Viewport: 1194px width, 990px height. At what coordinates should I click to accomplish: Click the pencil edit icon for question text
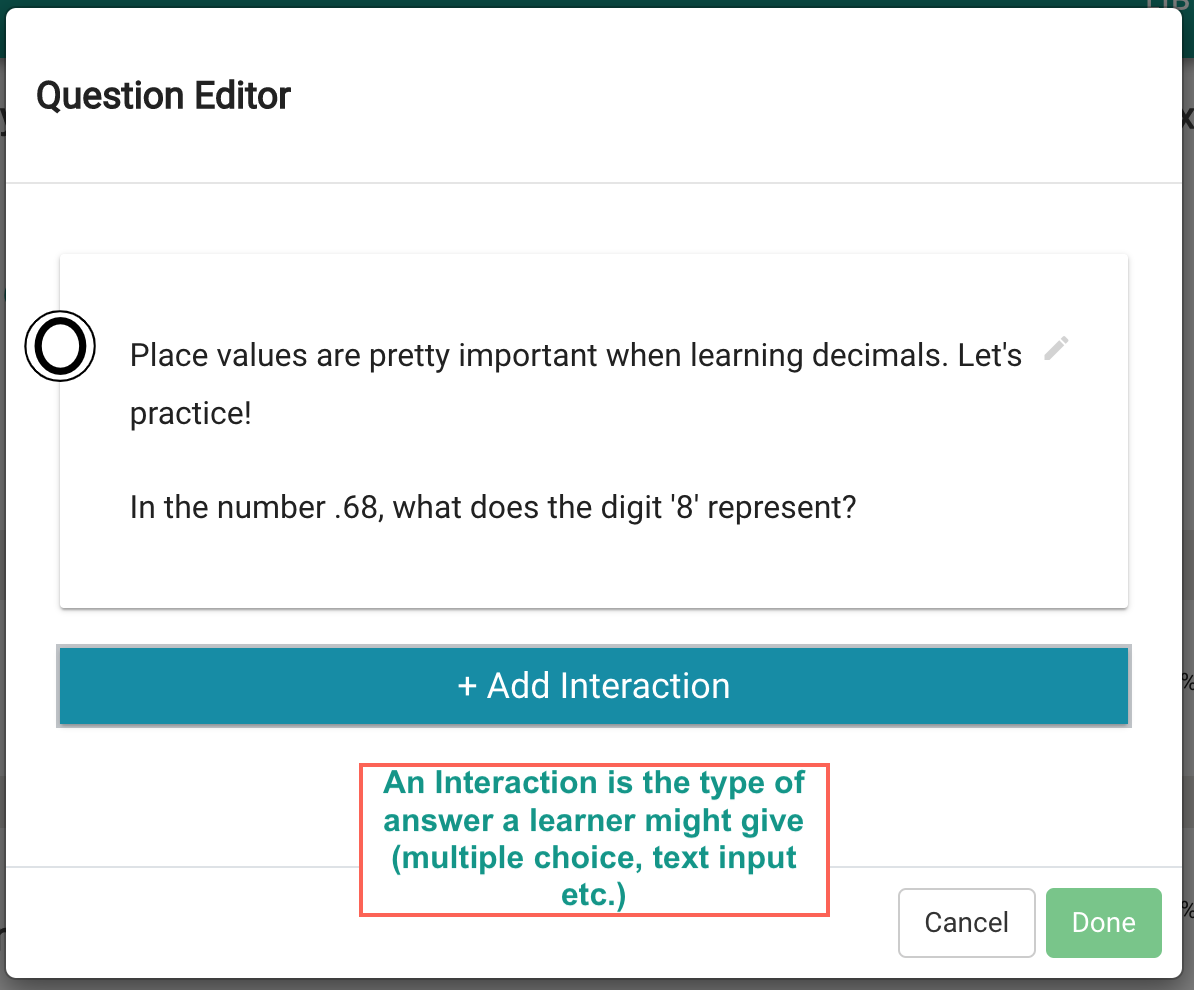pyautogui.click(x=1055, y=349)
